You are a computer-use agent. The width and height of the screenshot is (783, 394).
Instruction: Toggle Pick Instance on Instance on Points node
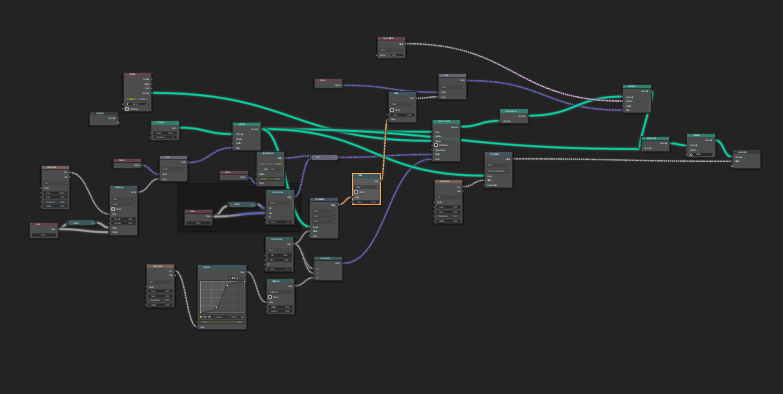(436, 145)
